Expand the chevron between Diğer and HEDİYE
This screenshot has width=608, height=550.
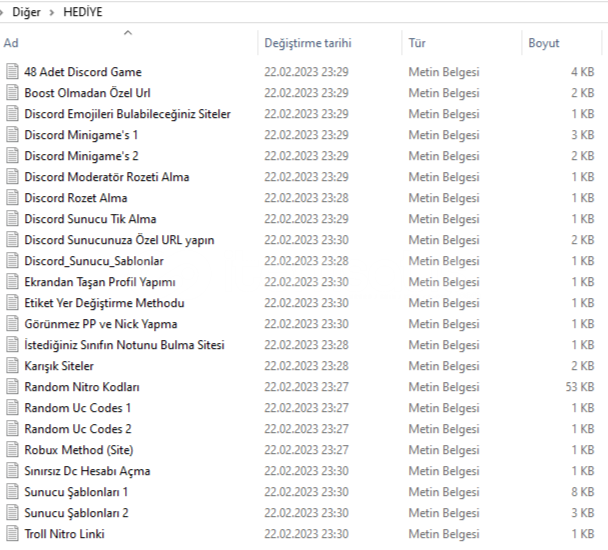click(x=52, y=12)
